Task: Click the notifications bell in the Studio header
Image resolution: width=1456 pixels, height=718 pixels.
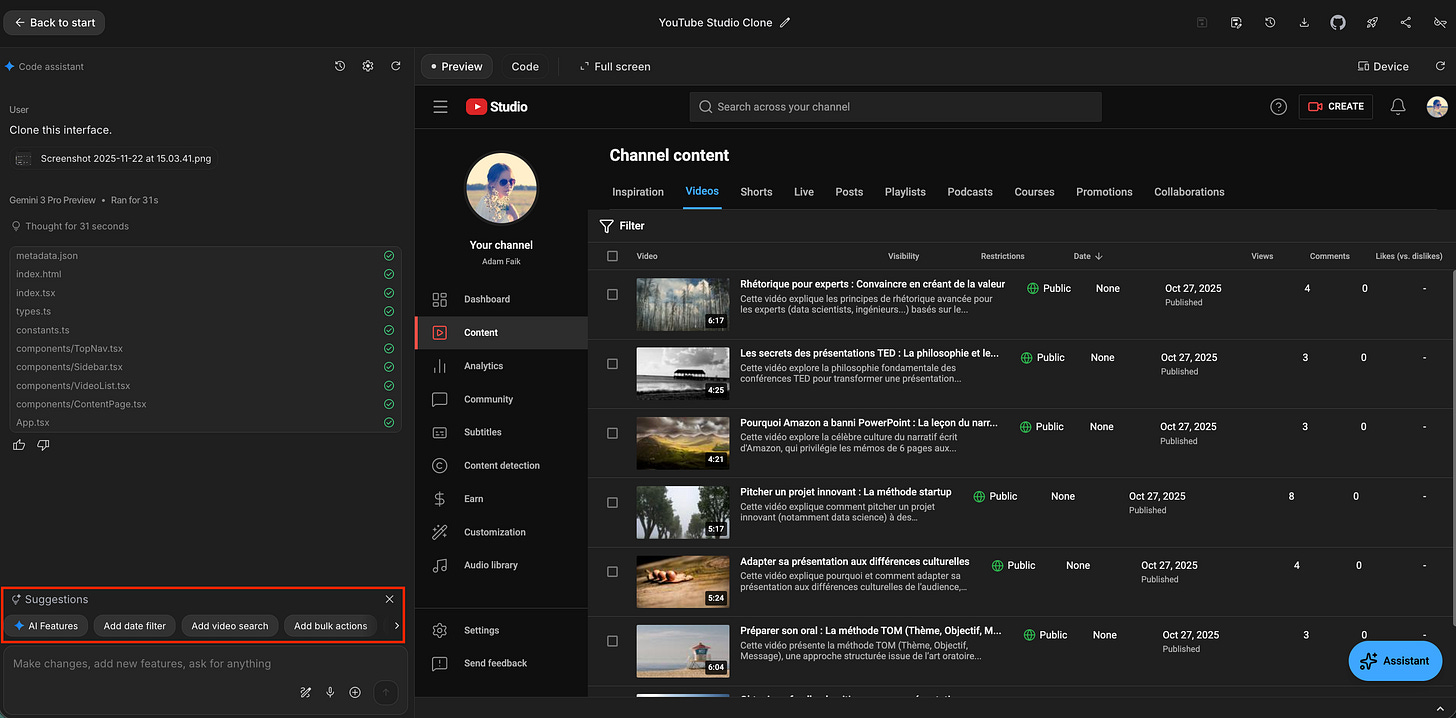Action: (1397, 107)
